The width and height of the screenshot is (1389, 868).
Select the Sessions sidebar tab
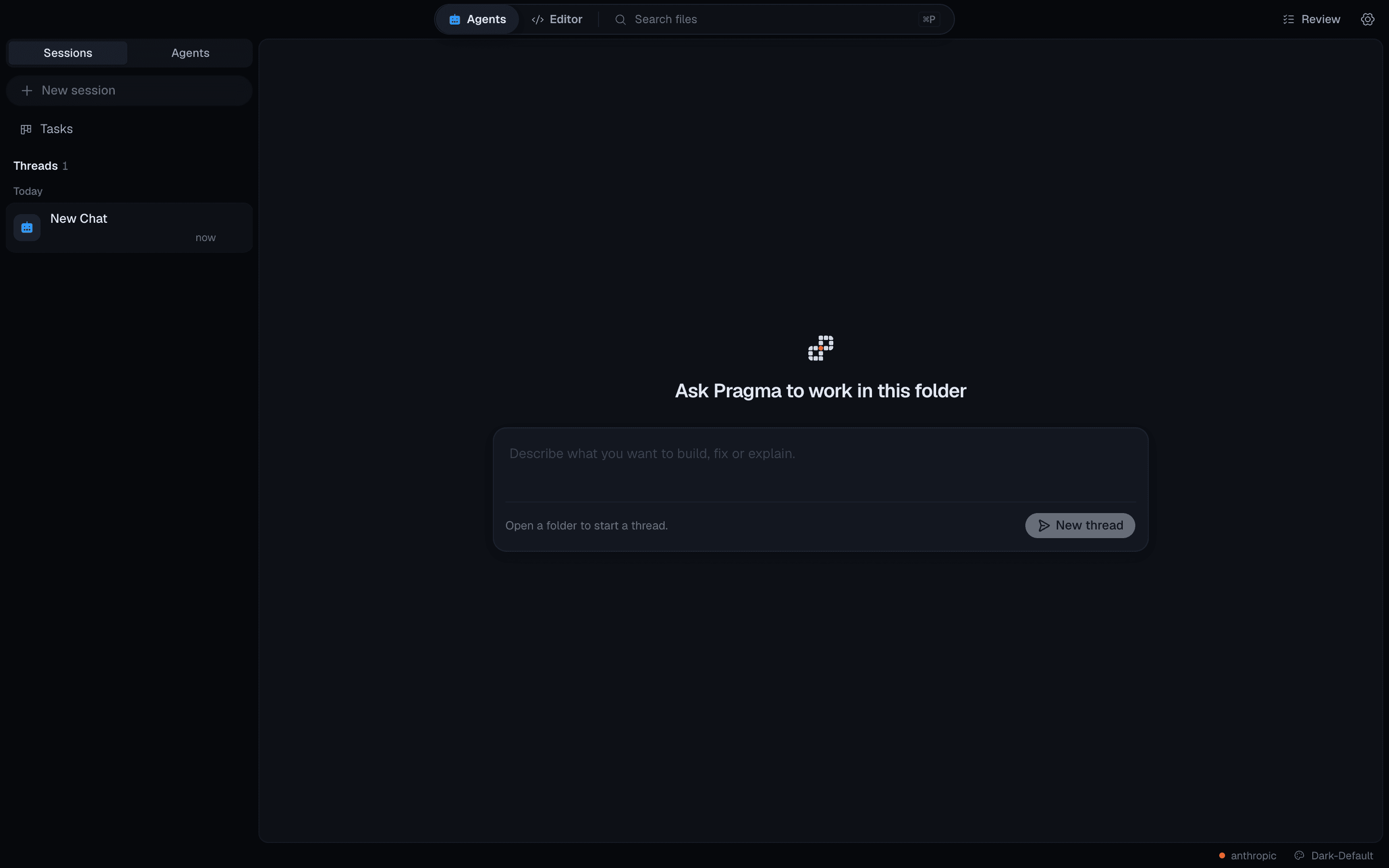[68, 53]
